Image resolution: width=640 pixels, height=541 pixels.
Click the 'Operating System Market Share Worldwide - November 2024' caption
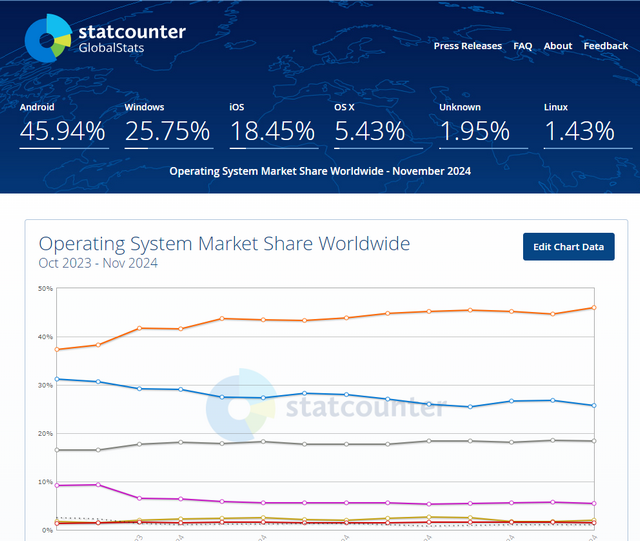(320, 171)
